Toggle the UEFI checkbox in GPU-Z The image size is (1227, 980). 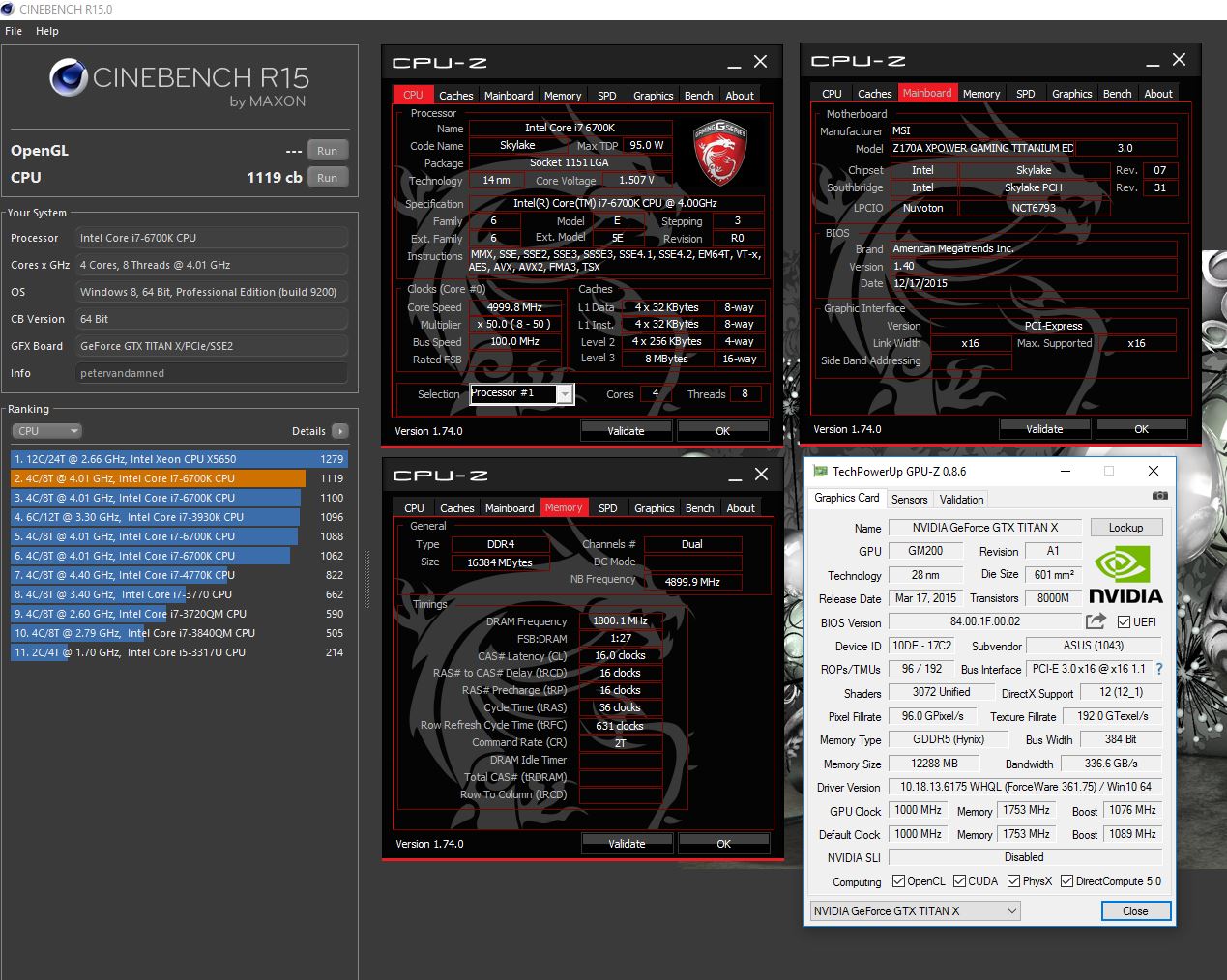(x=1124, y=621)
